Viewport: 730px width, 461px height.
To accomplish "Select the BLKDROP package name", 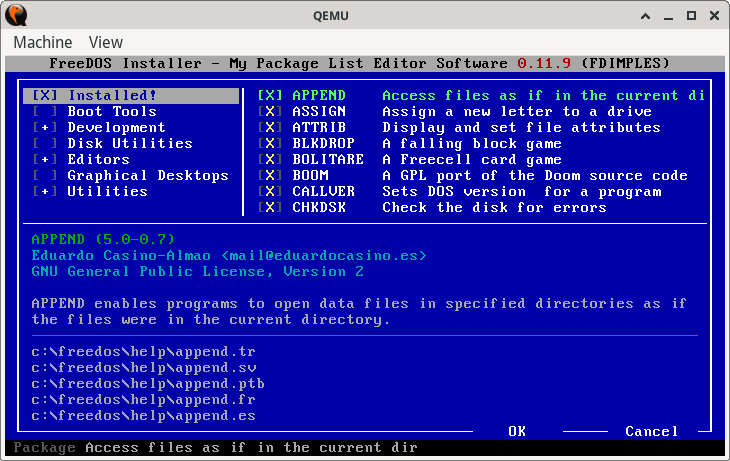I will pos(324,143).
